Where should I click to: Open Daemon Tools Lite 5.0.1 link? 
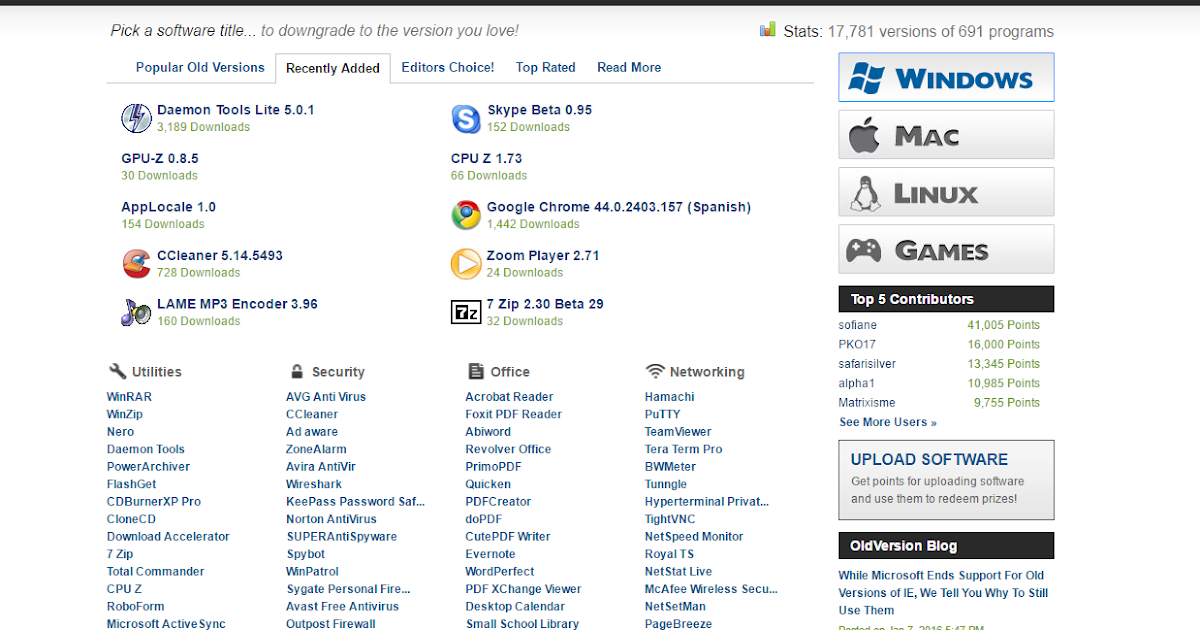236,110
